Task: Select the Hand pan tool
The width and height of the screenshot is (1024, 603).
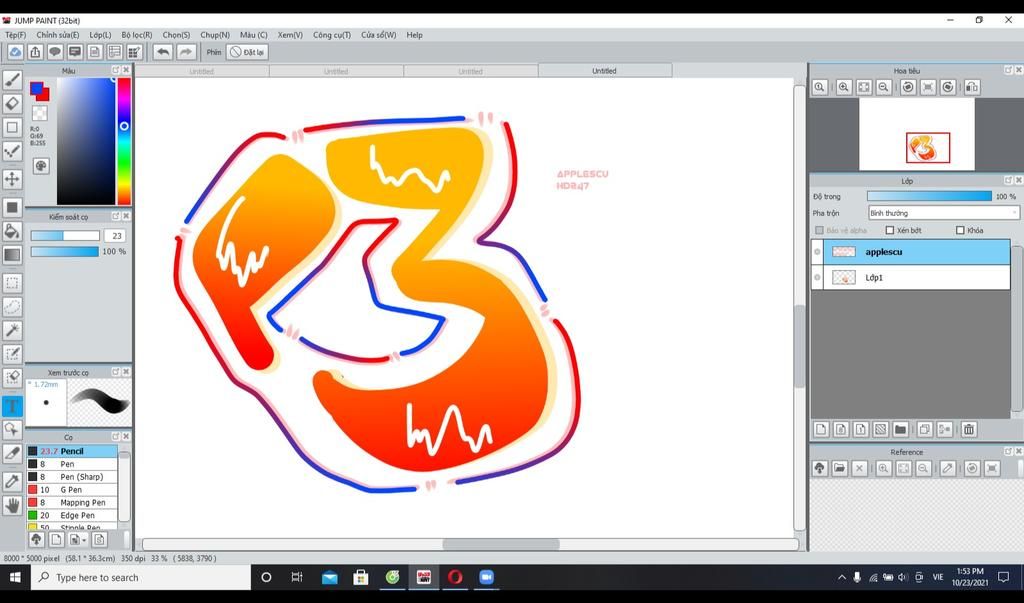Action: coord(12,505)
